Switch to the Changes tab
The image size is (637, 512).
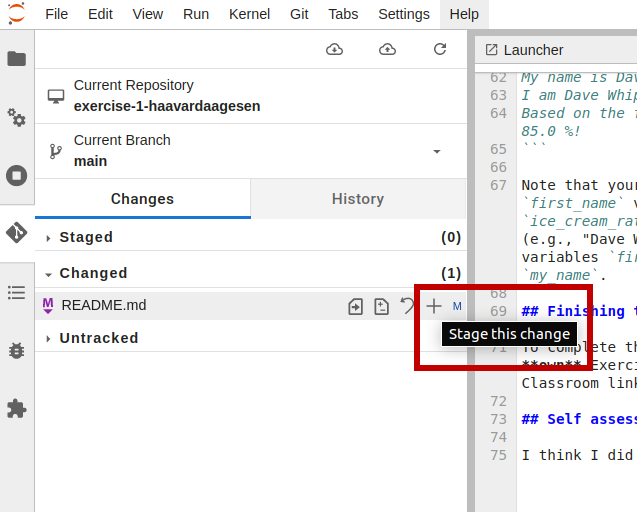(143, 199)
